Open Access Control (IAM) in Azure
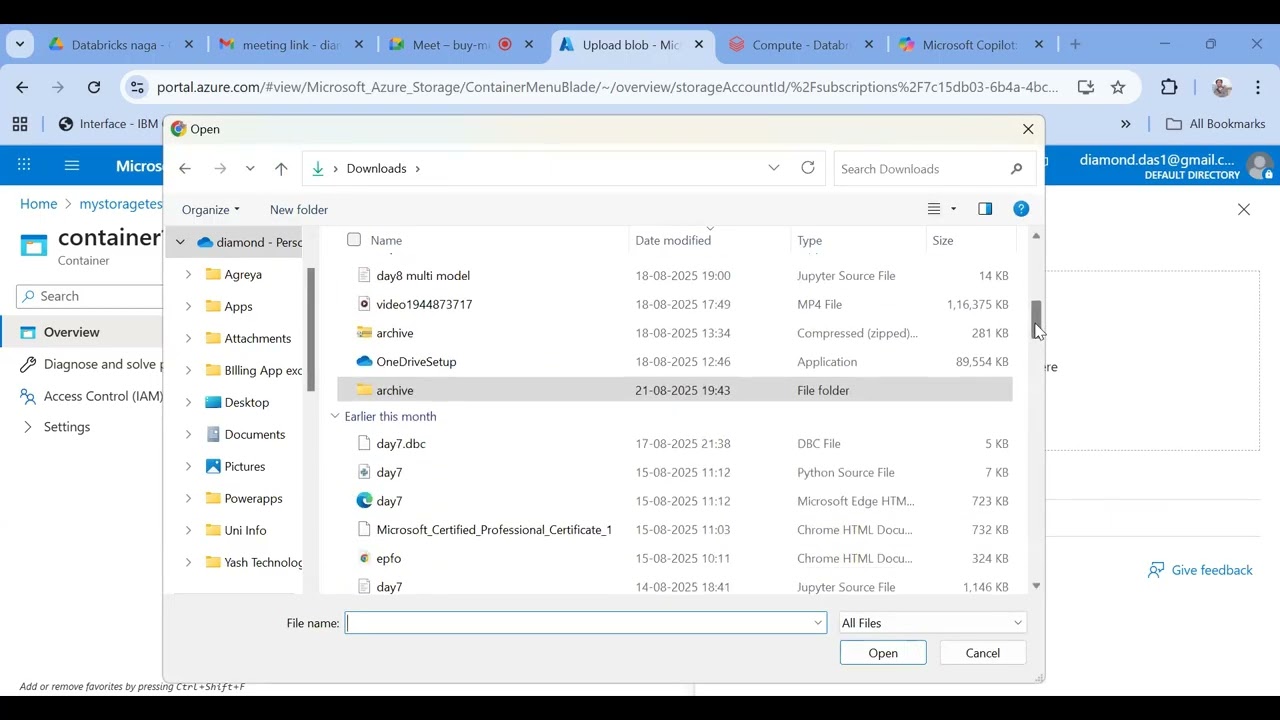 tap(91, 396)
